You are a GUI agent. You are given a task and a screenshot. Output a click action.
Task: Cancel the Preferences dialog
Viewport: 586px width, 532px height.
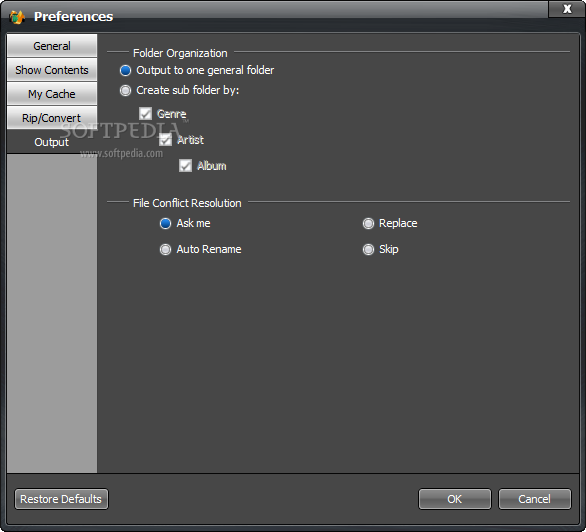(535, 499)
